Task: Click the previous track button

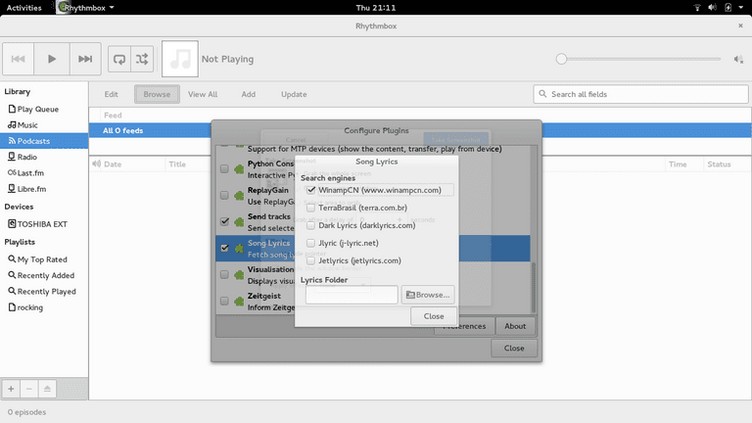Action: (x=18, y=59)
